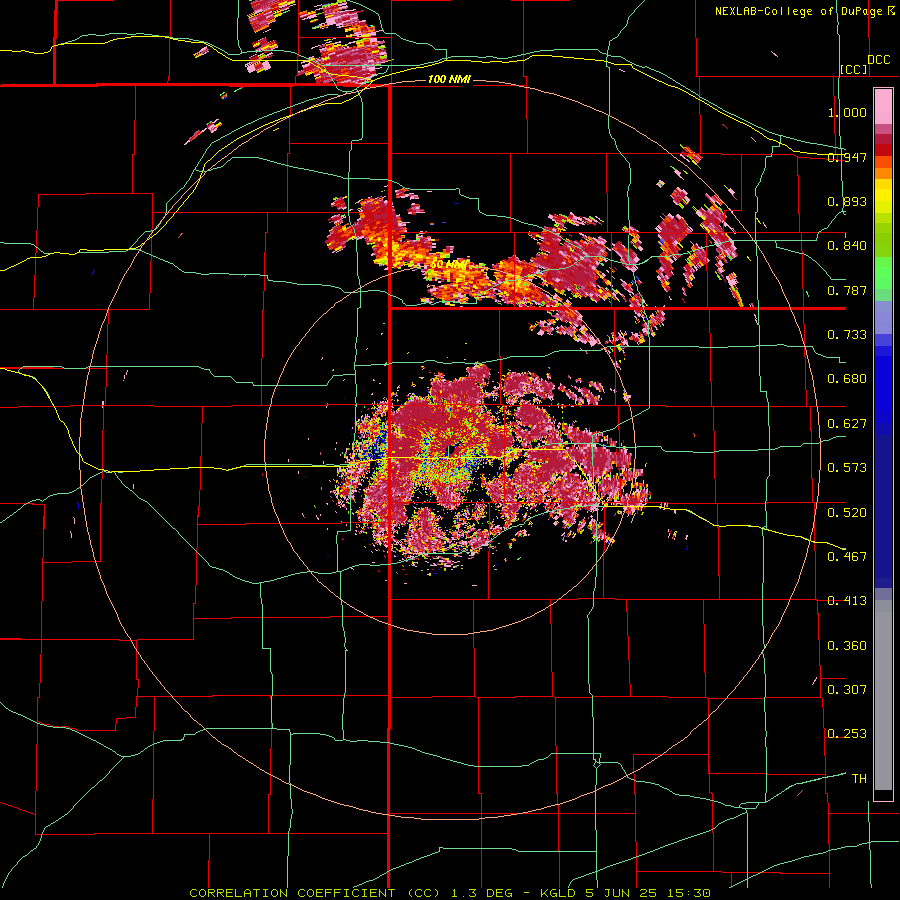
Task: Click the 0.680 color scale label
Action: point(847,379)
